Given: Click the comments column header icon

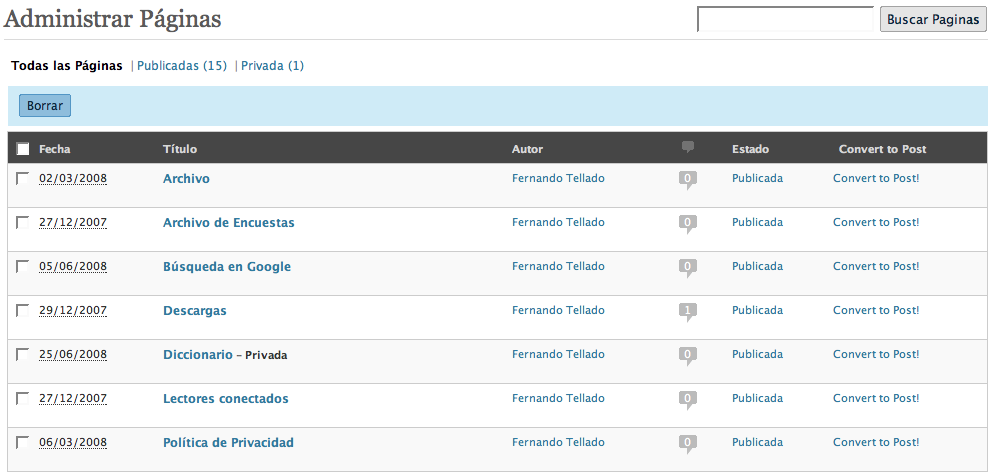Looking at the screenshot, I should coord(688,148).
